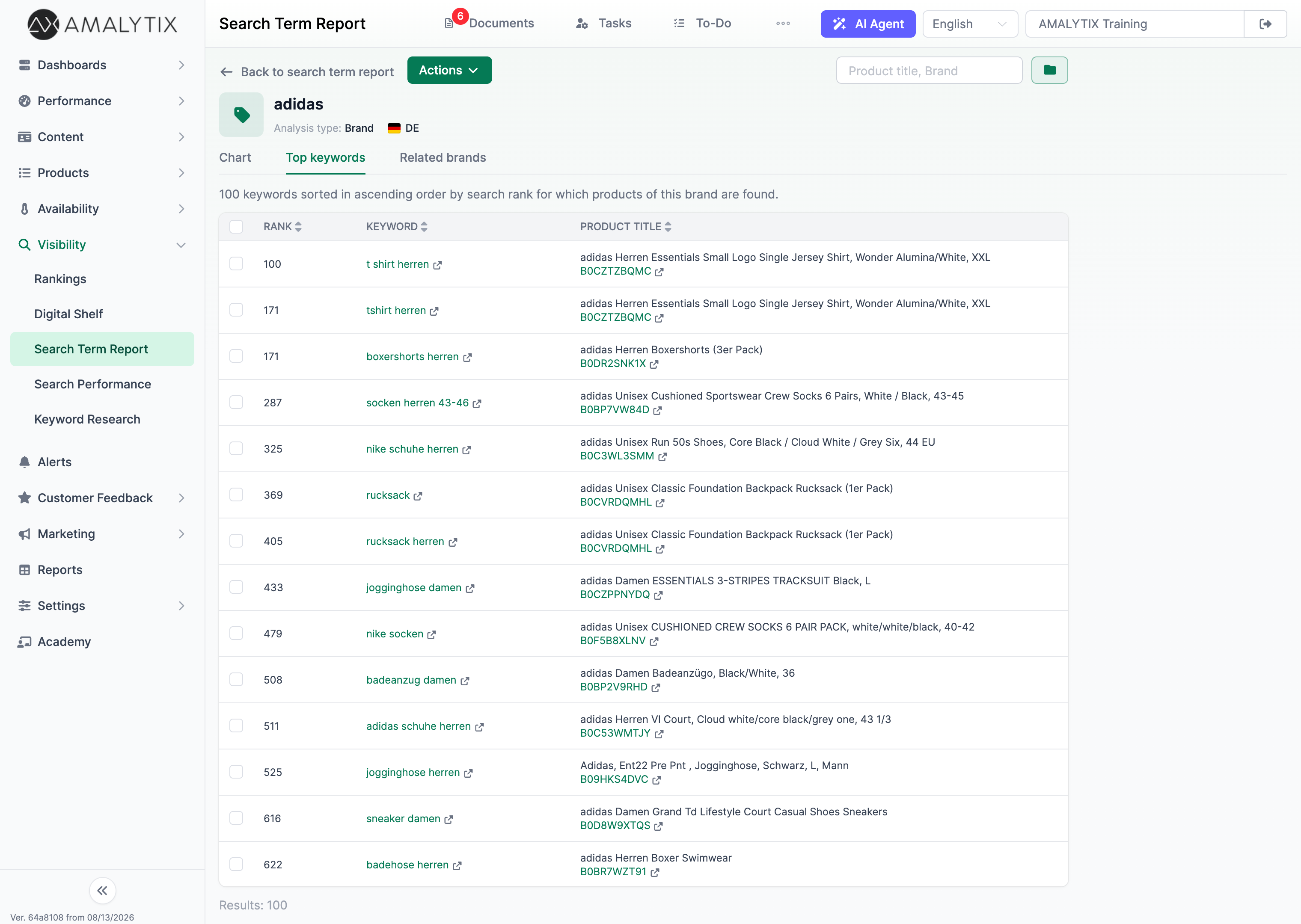Open keyword link 'rucksack herren'
Image resolution: width=1301 pixels, height=924 pixels.
tap(405, 541)
